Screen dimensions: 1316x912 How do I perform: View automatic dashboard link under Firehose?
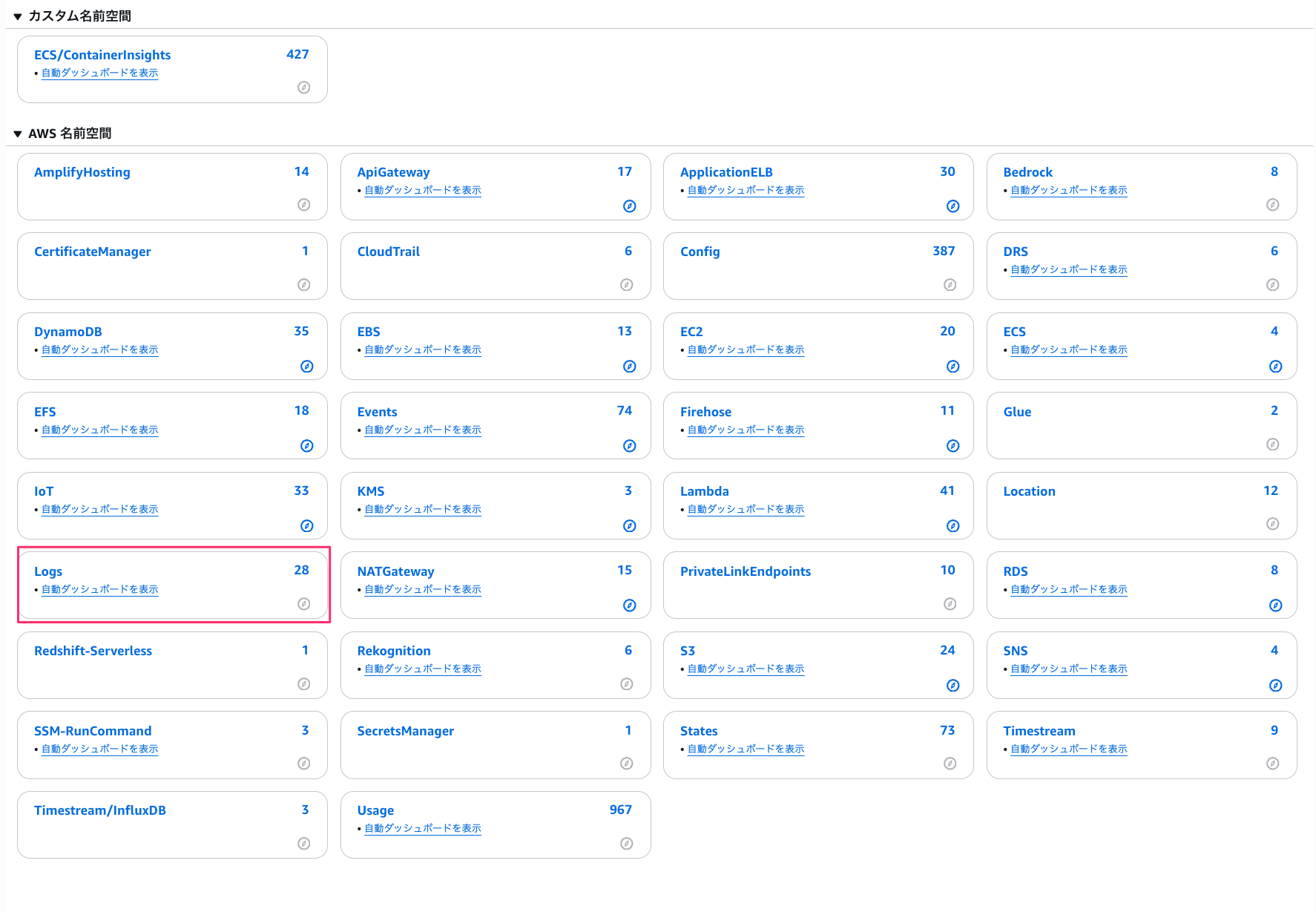pyautogui.click(x=746, y=430)
